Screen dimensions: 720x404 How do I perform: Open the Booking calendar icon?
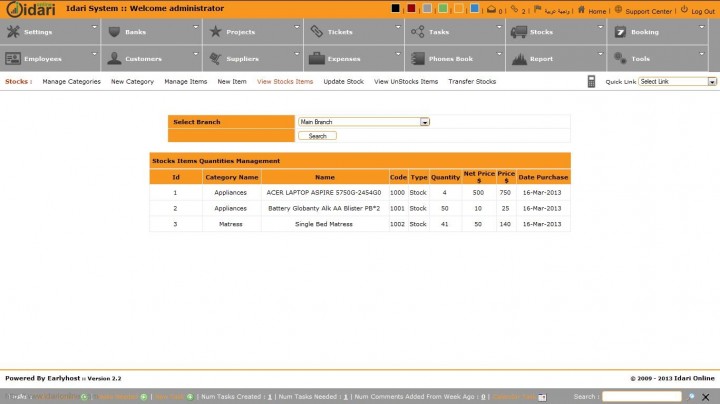point(620,32)
